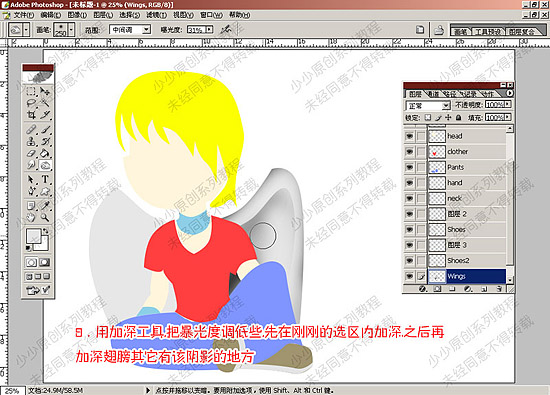Hide the Pants layer

(x=409, y=167)
